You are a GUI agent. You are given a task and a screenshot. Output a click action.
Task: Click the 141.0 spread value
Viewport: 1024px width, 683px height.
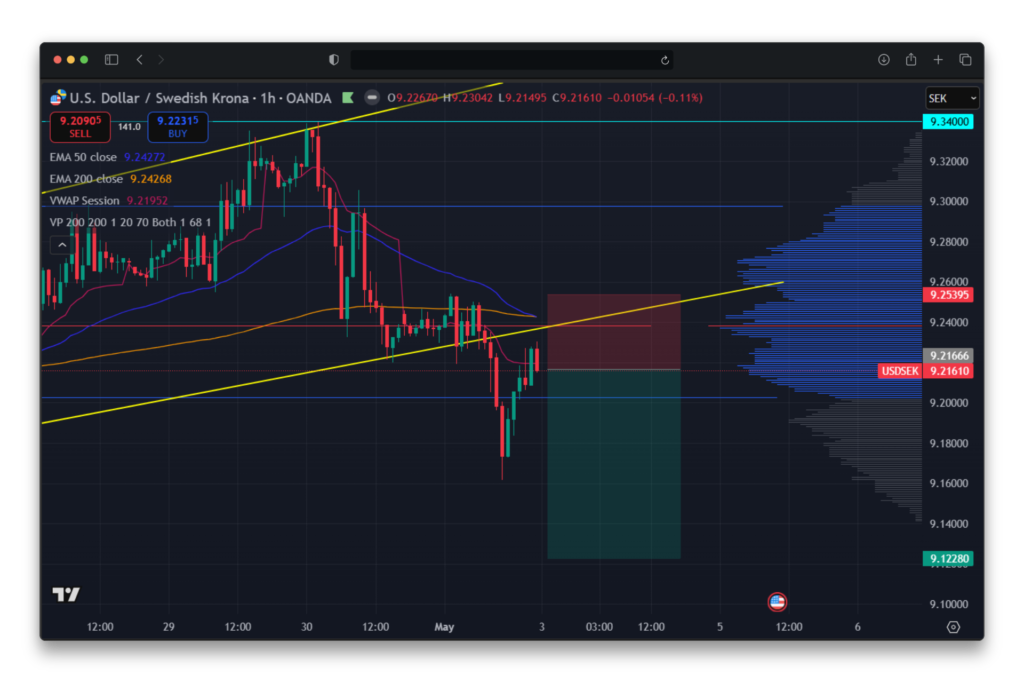[x=129, y=127]
